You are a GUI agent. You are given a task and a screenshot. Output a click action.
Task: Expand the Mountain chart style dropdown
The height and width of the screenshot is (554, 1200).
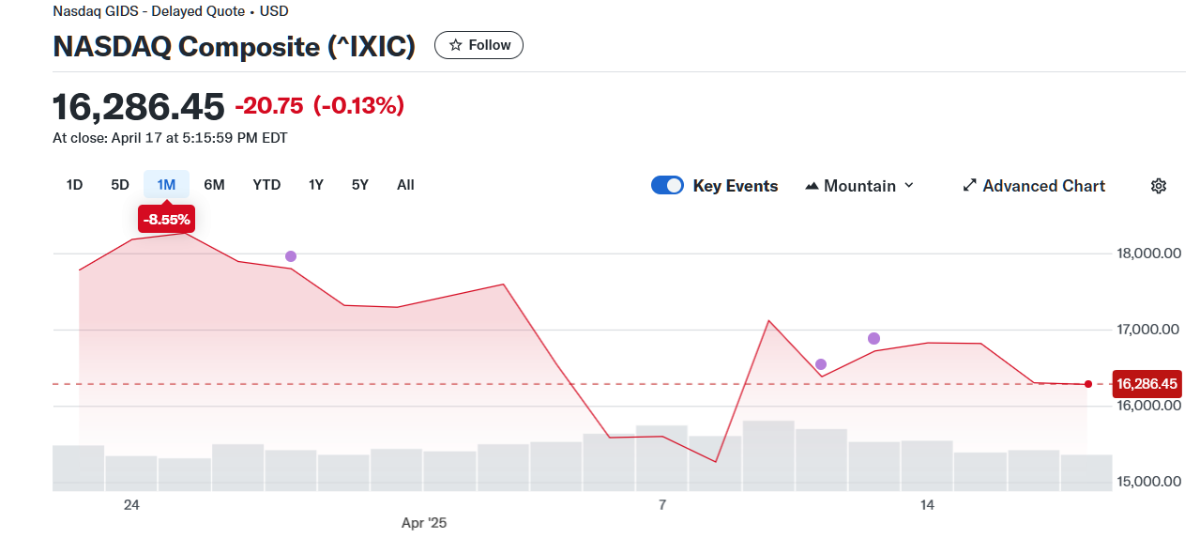(x=859, y=186)
